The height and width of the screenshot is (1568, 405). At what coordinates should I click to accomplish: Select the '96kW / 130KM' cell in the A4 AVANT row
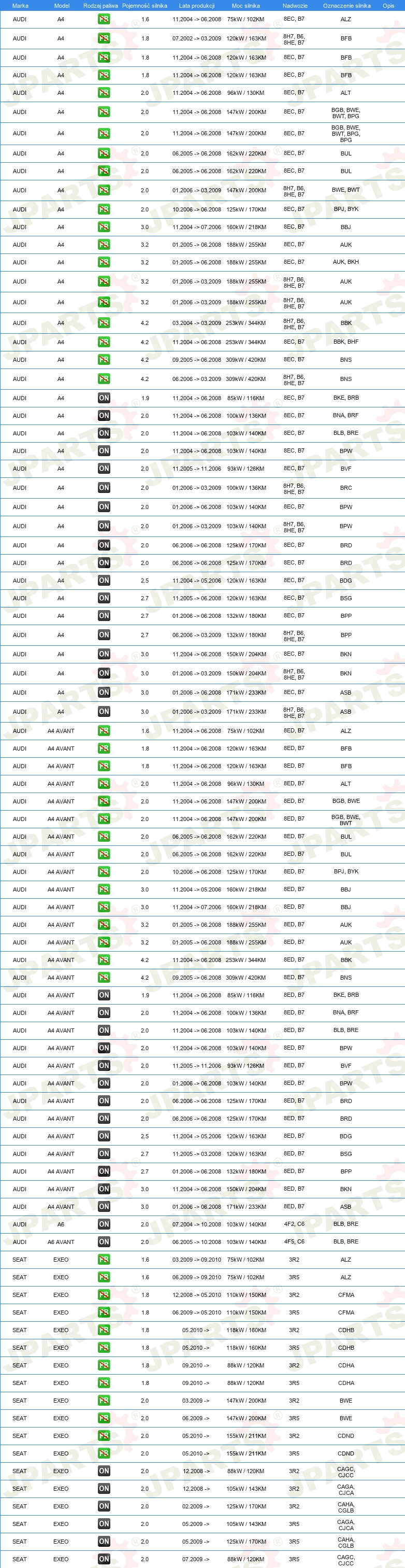[x=245, y=784]
